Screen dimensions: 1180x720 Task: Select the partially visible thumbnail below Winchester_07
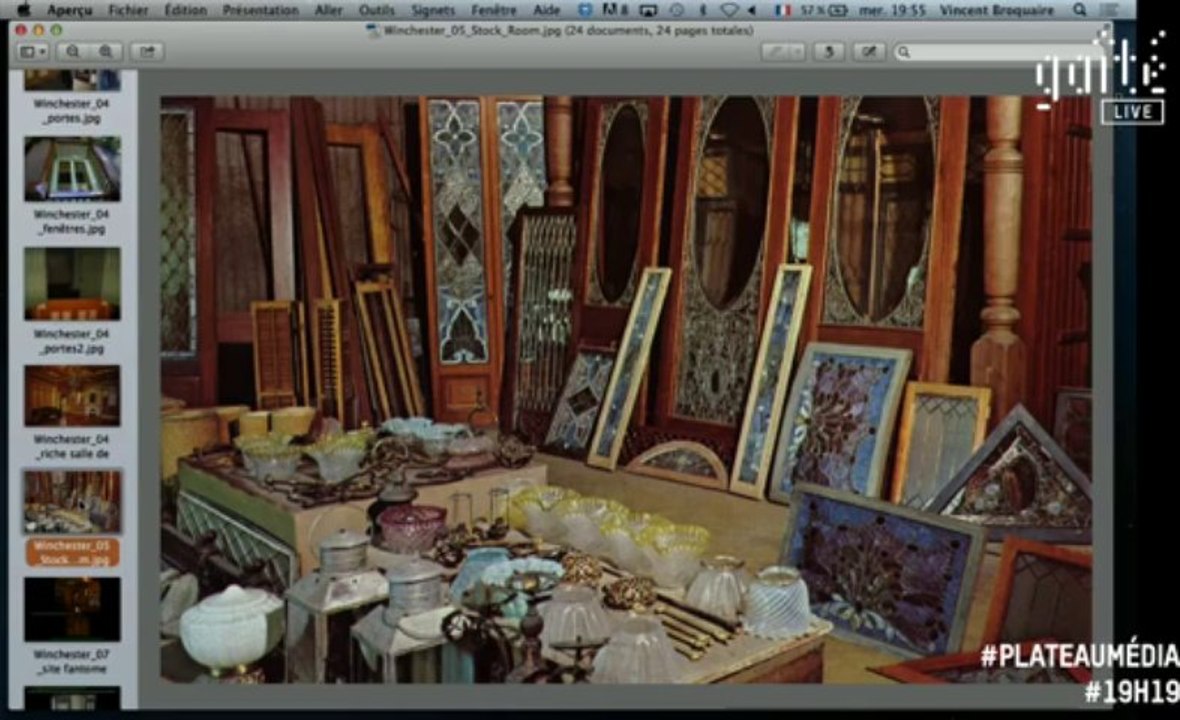tap(72, 697)
